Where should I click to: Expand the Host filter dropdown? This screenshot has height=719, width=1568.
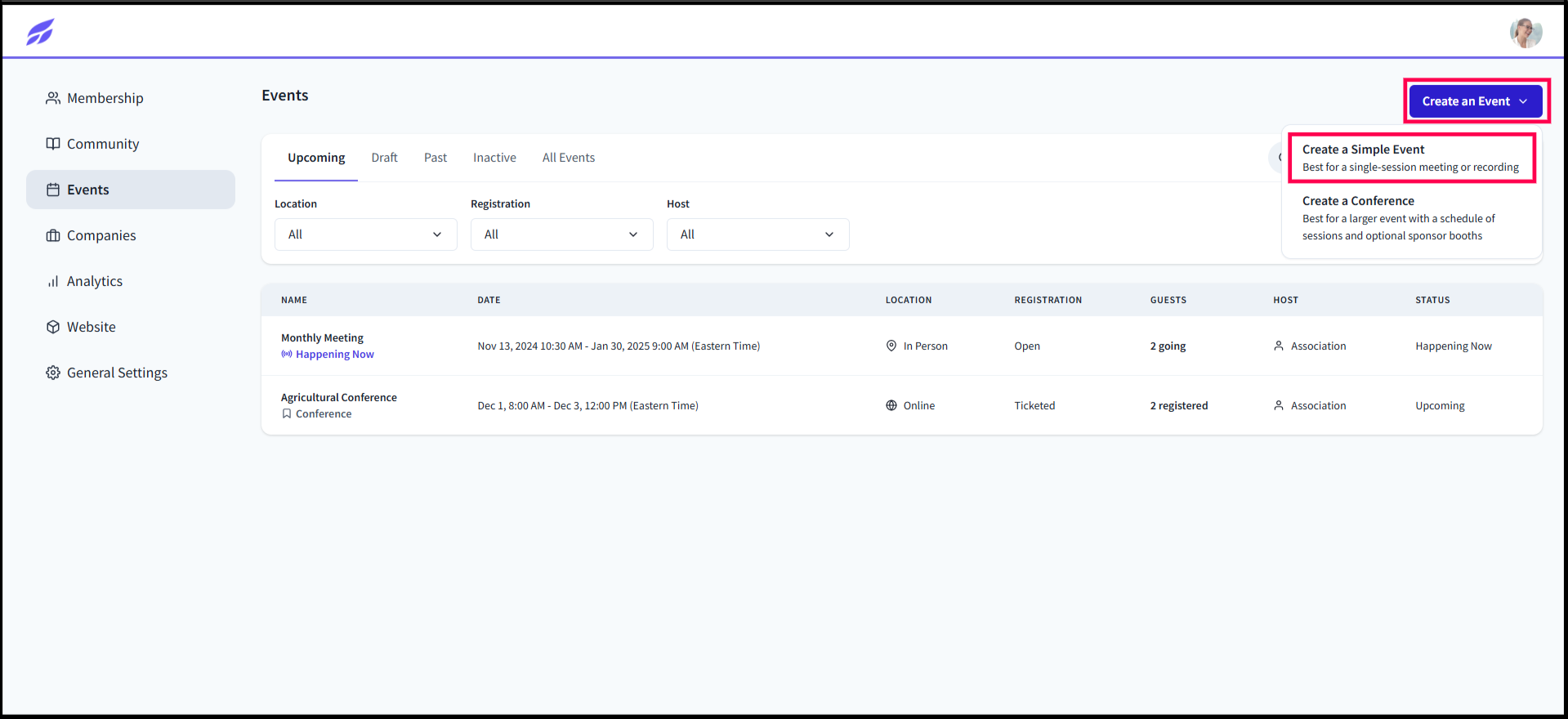[757, 234]
